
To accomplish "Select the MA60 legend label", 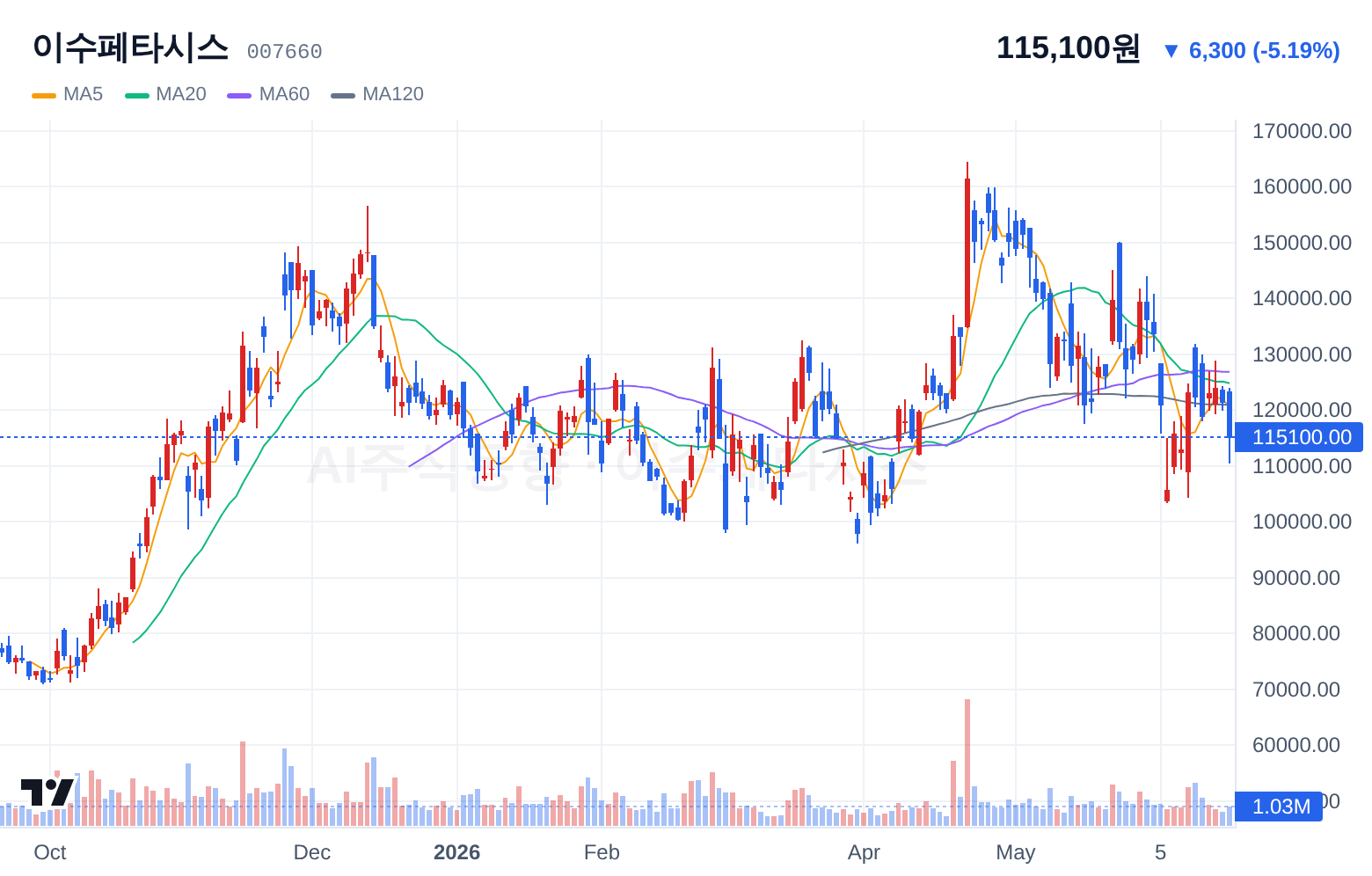I will click(284, 94).
